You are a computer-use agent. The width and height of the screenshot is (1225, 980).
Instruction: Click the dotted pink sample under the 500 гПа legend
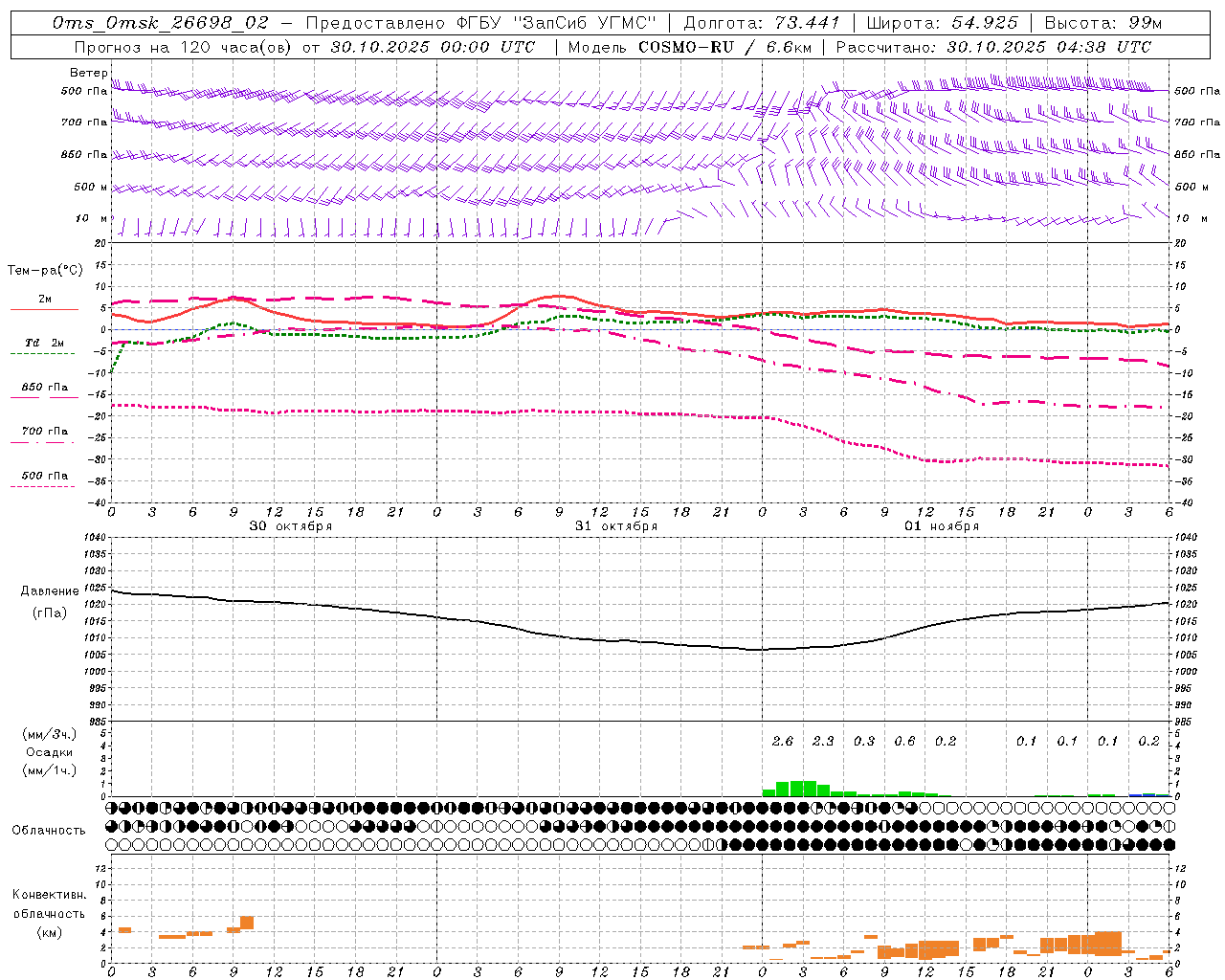coord(43,486)
